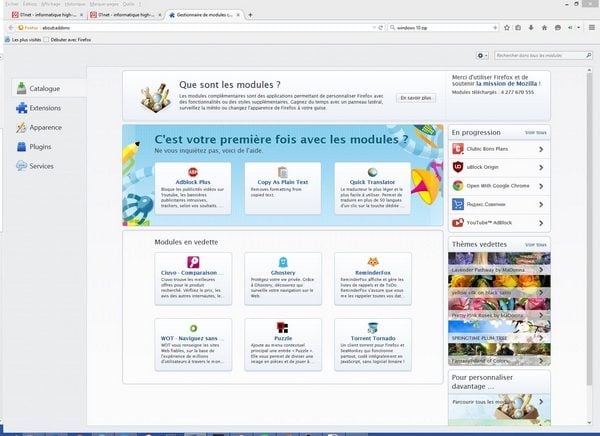Expand Clubic Bons Plans chevron
The height and width of the screenshot is (436, 600).
pyautogui.click(x=541, y=149)
